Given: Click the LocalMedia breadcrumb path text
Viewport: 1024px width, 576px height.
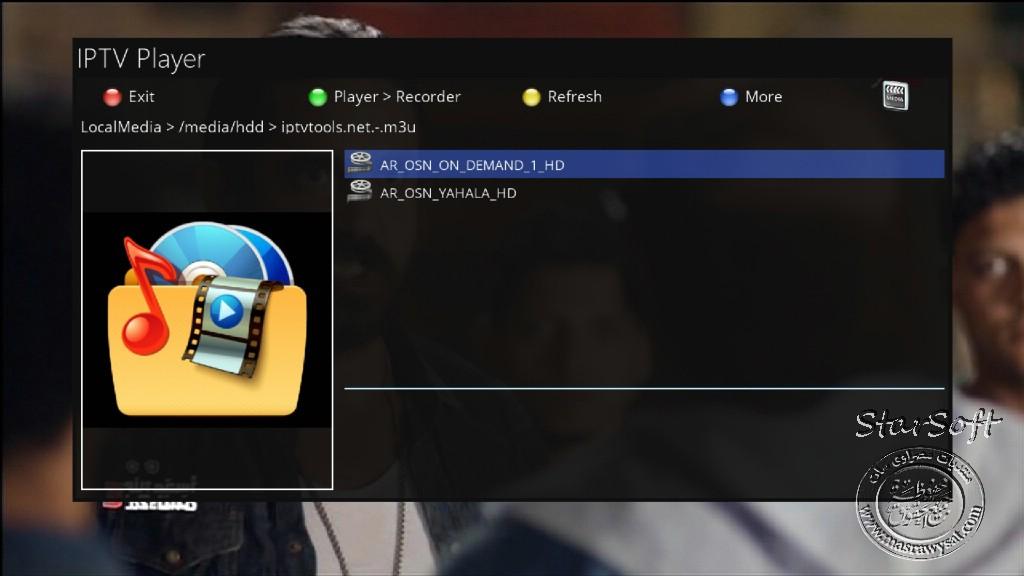Looking at the screenshot, I should click(248, 127).
